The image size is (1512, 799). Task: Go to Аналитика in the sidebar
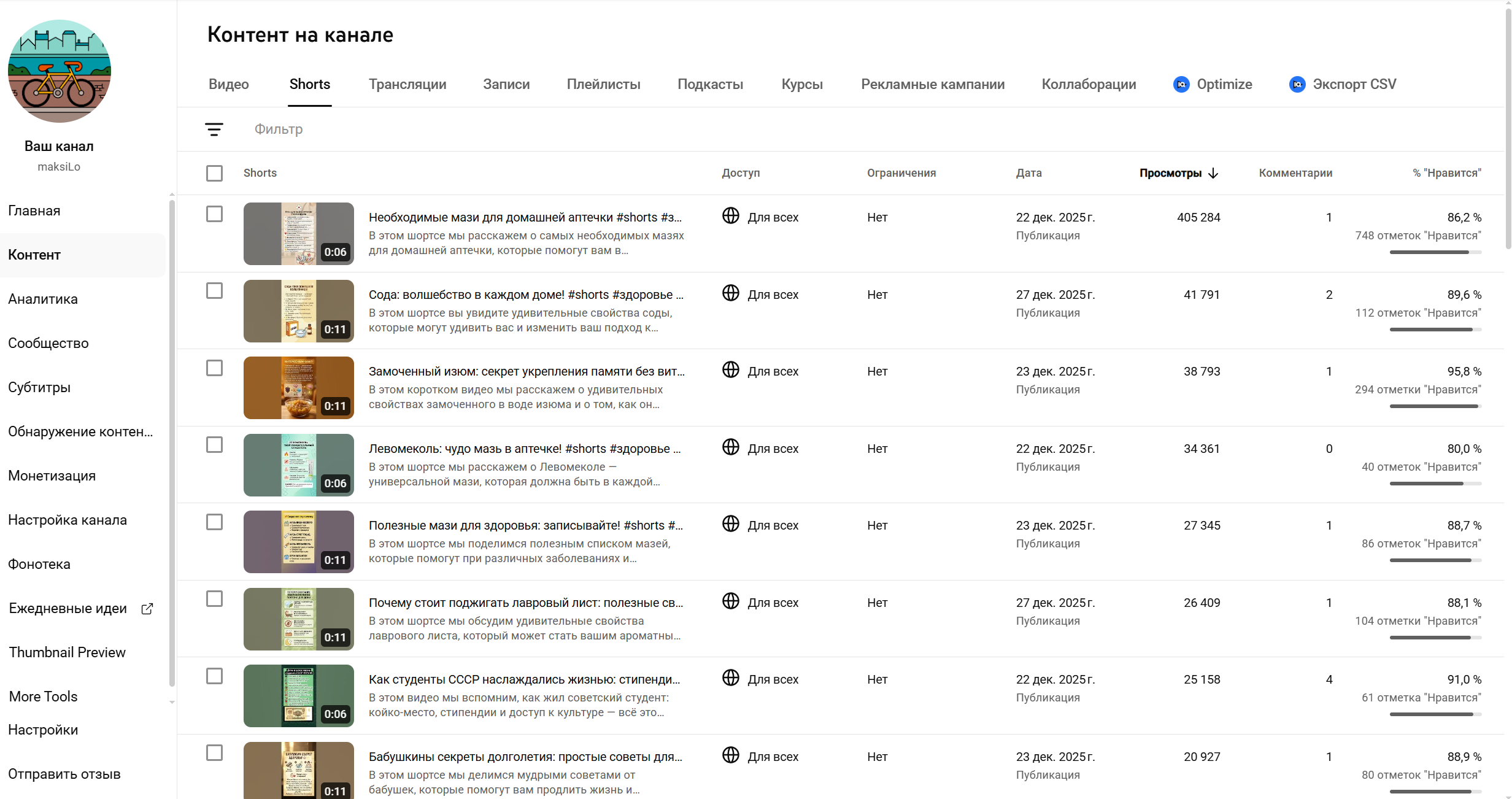[43, 299]
